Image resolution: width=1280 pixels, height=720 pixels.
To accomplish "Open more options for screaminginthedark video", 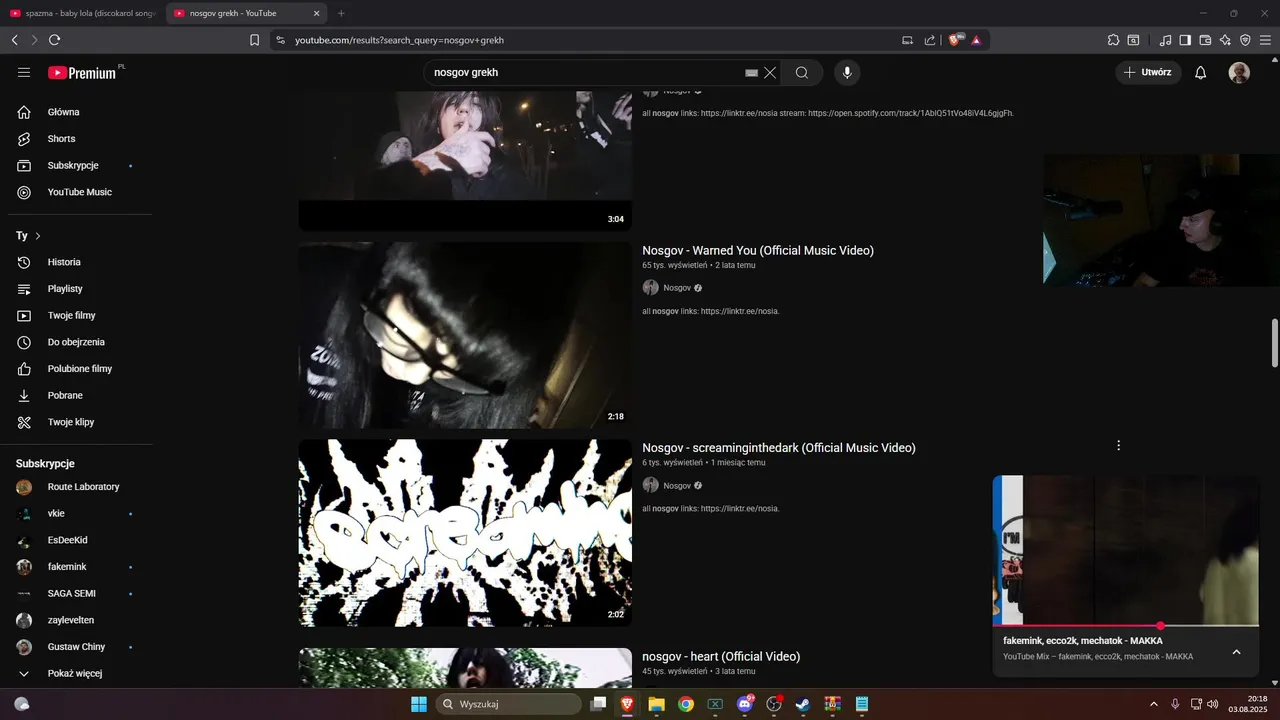I will [1118, 445].
